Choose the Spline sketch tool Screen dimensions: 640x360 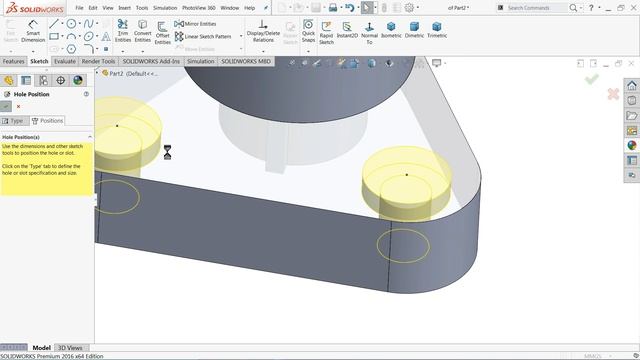pos(88,24)
